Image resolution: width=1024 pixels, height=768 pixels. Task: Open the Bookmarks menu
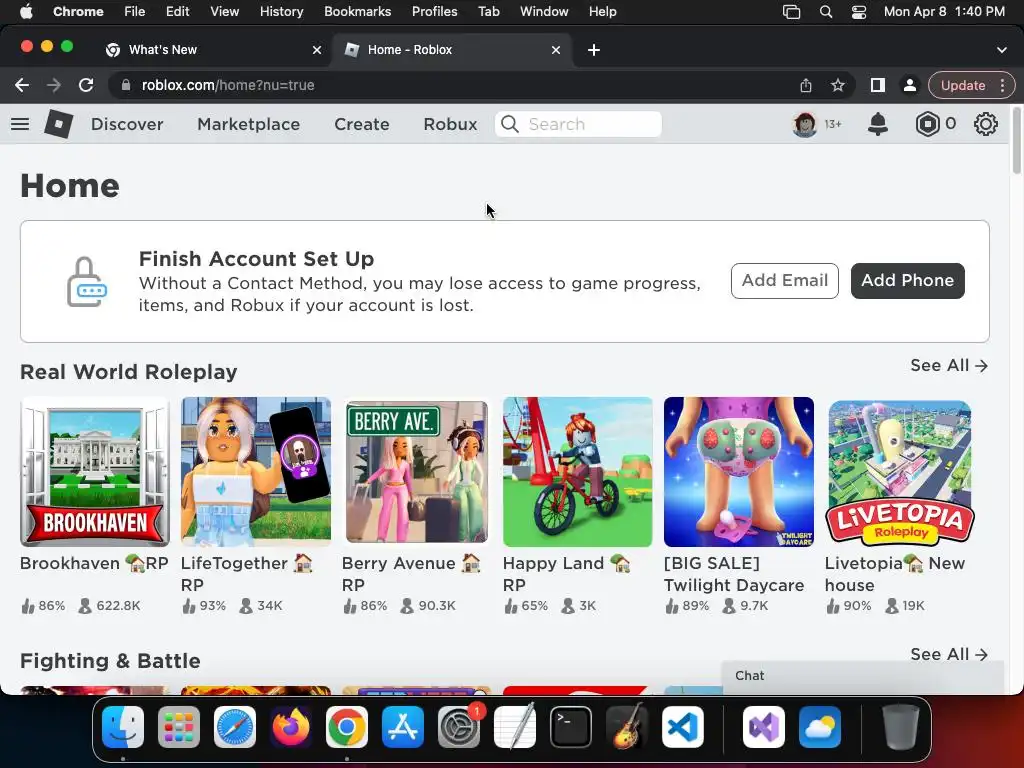tap(357, 12)
